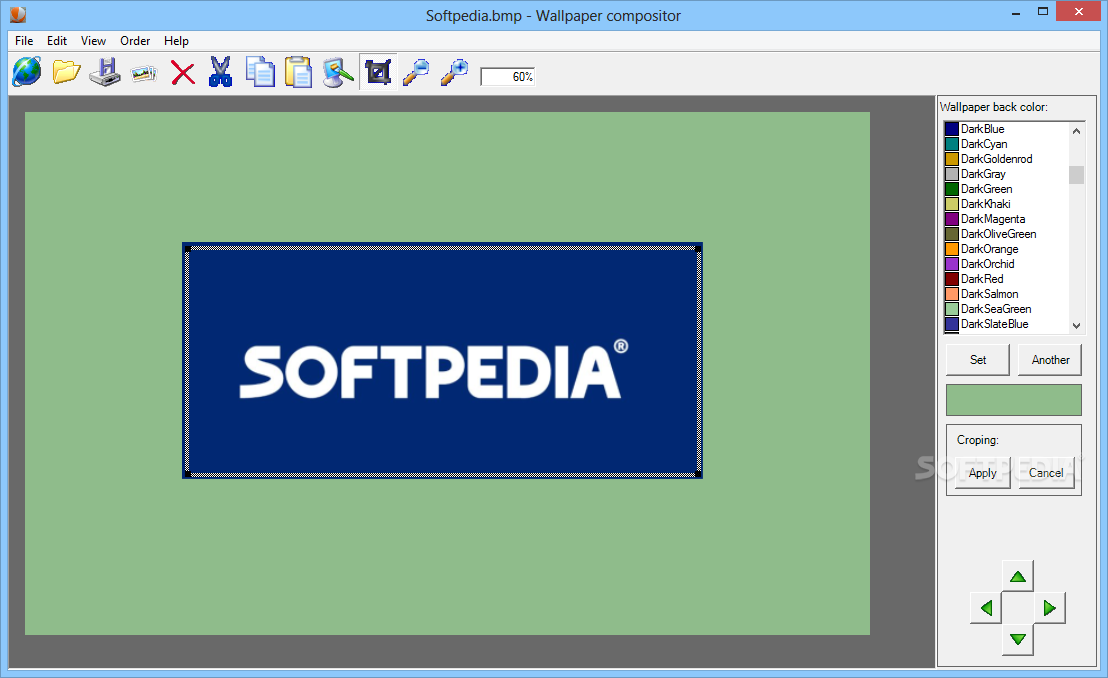Click the set as desktop wallpaper icon
This screenshot has width=1108, height=678.
[x=338, y=72]
